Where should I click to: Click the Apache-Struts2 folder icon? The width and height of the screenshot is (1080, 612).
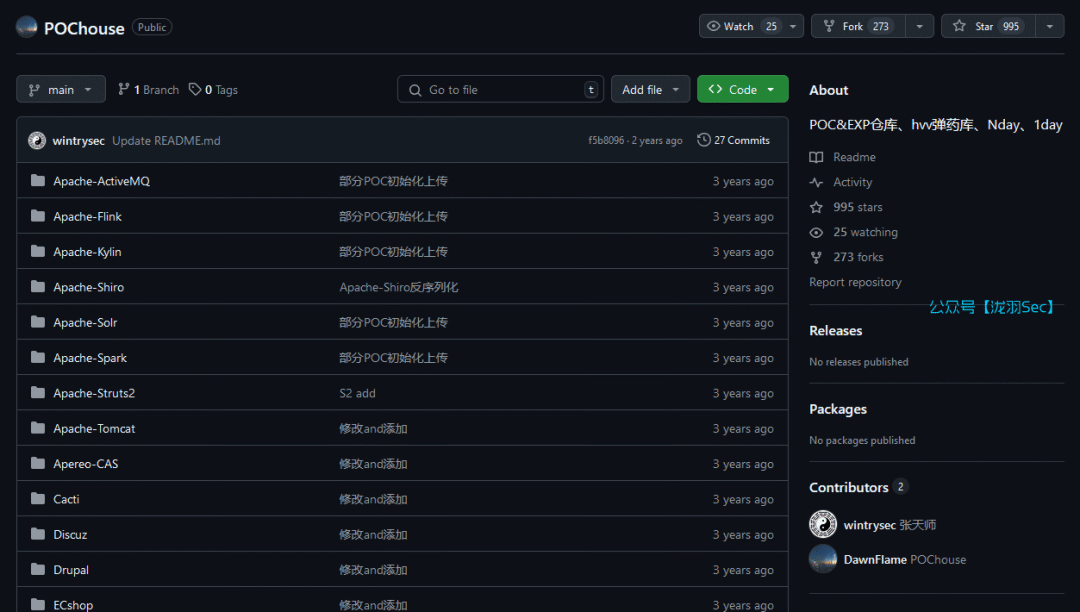pos(38,392)
